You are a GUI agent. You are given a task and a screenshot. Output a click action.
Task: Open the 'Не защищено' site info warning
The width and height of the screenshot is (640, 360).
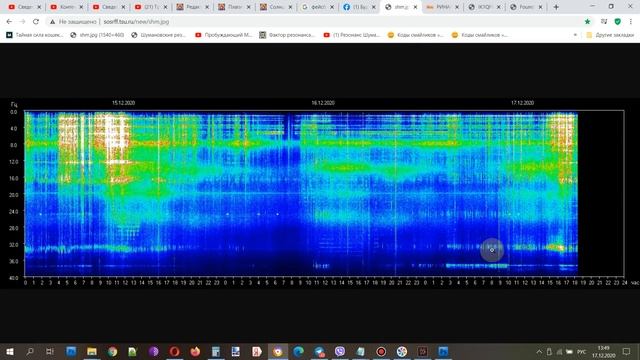73,22
